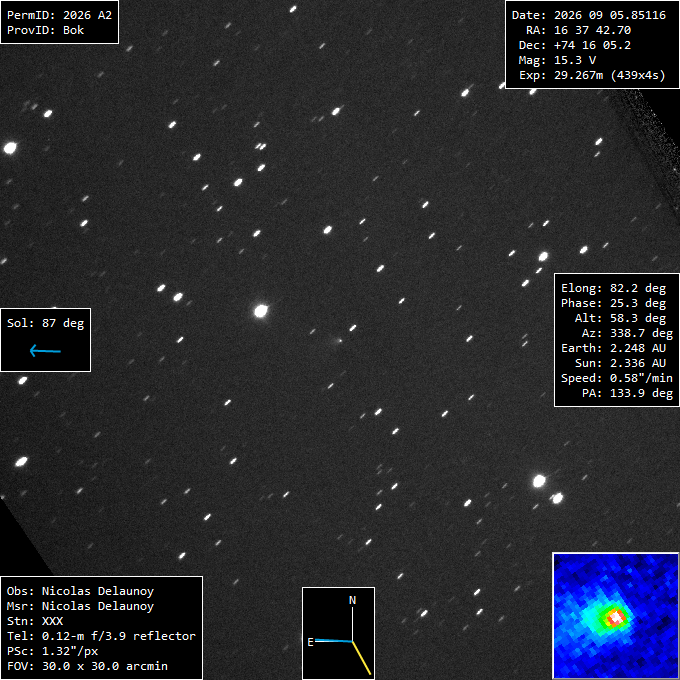
Task: Click the yellow motion vector line
Action: pos(362,658)
